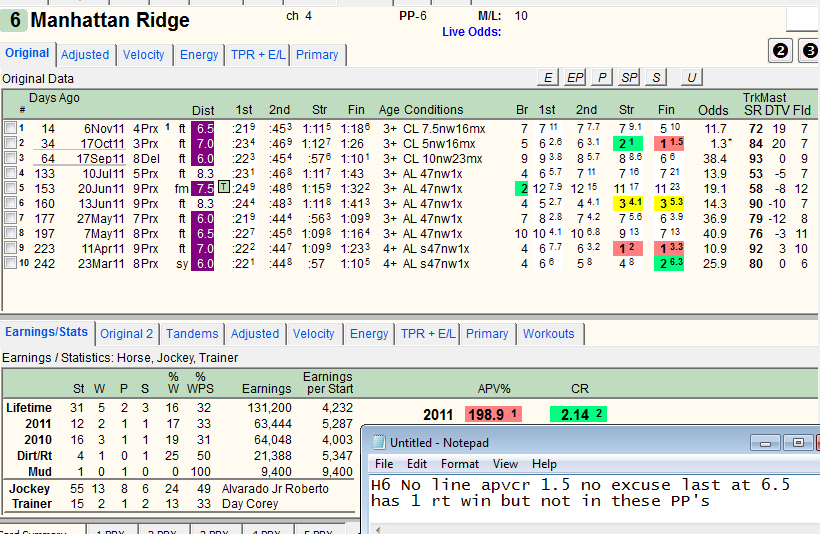Open the Format menu in Notepad
Image resolution: width=820 pixels, height=534 pixels.
[460, 464]
